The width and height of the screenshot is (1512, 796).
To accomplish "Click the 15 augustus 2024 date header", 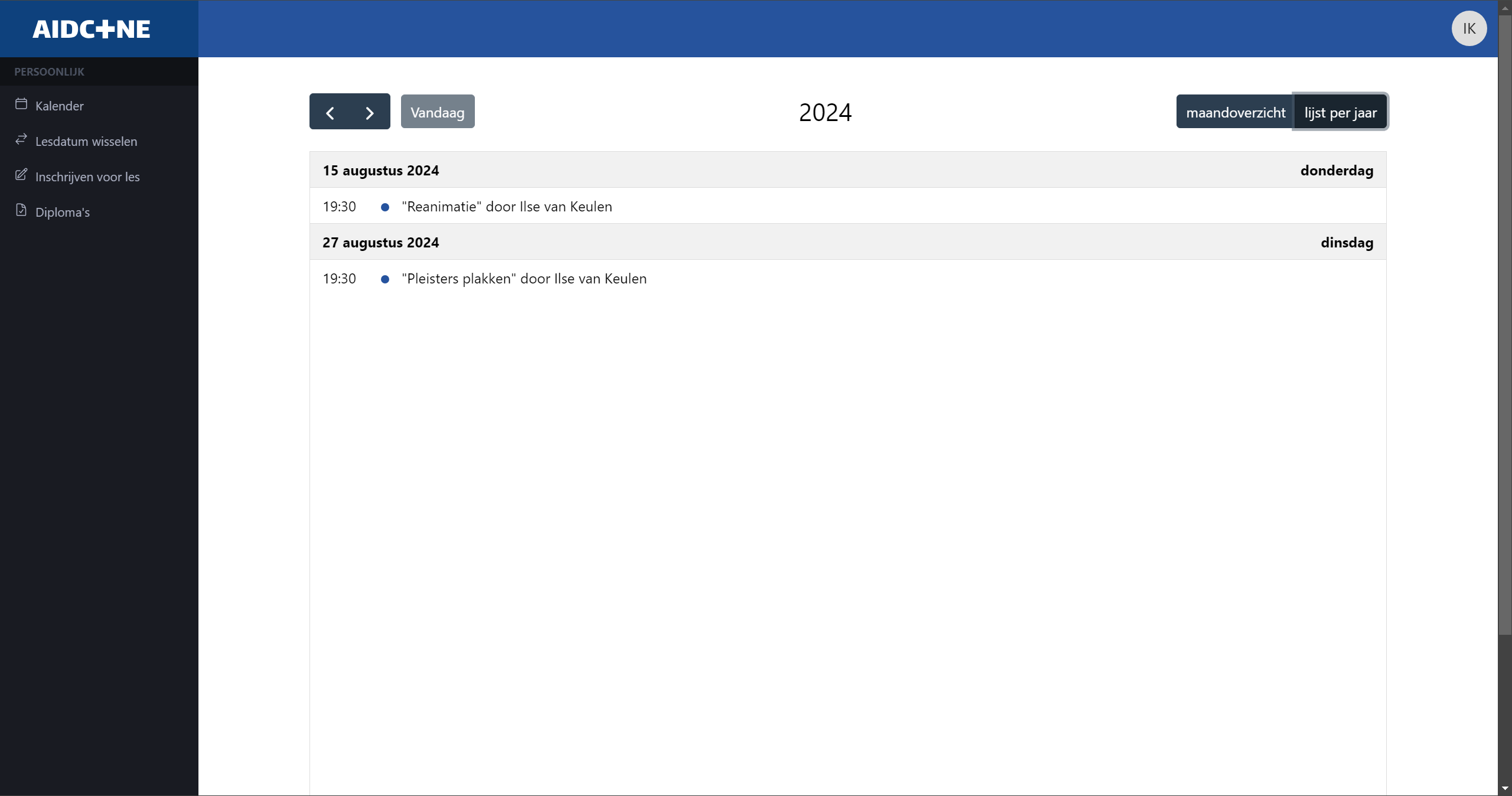I will 381,171.
